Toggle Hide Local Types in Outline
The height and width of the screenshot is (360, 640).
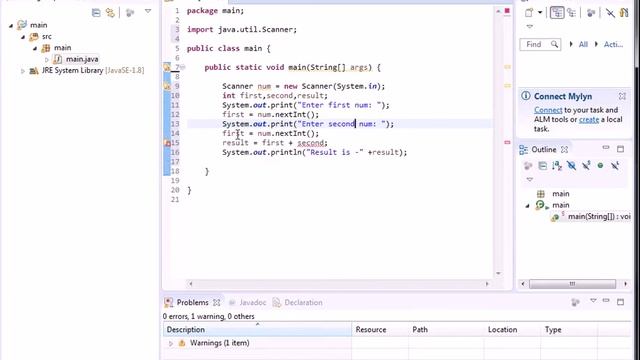615,165
